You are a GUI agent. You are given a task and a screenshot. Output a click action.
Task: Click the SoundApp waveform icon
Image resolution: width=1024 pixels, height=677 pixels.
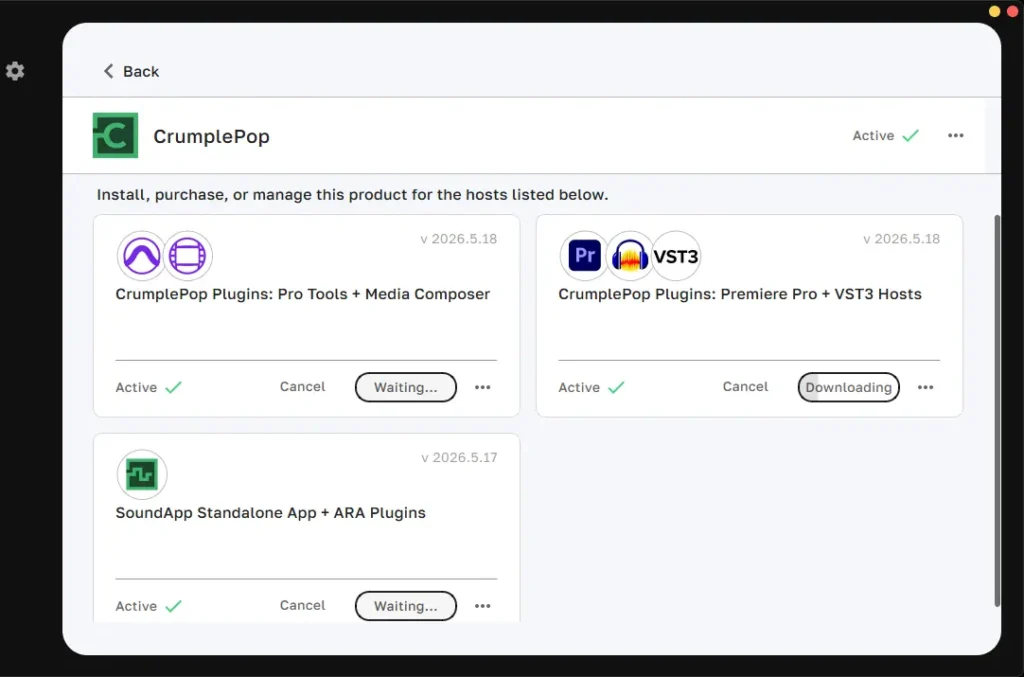click(x=142, y=474)
